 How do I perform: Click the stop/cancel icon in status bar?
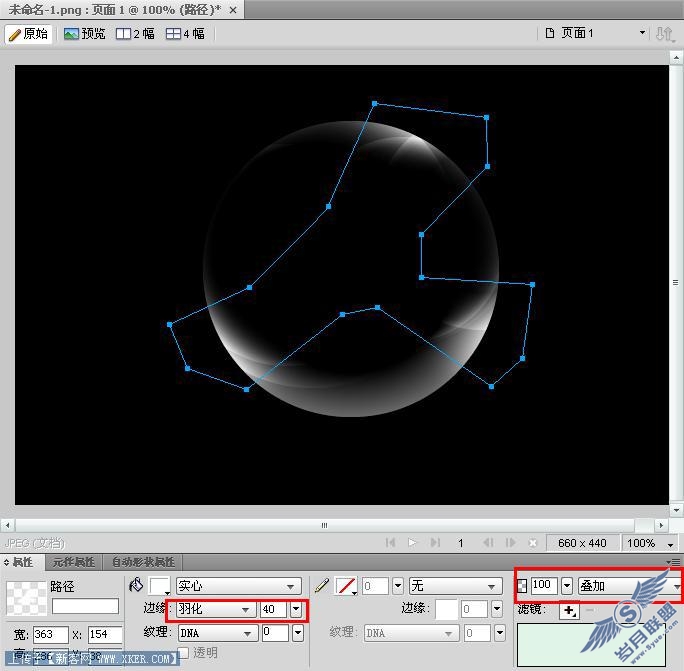point(533,543)
